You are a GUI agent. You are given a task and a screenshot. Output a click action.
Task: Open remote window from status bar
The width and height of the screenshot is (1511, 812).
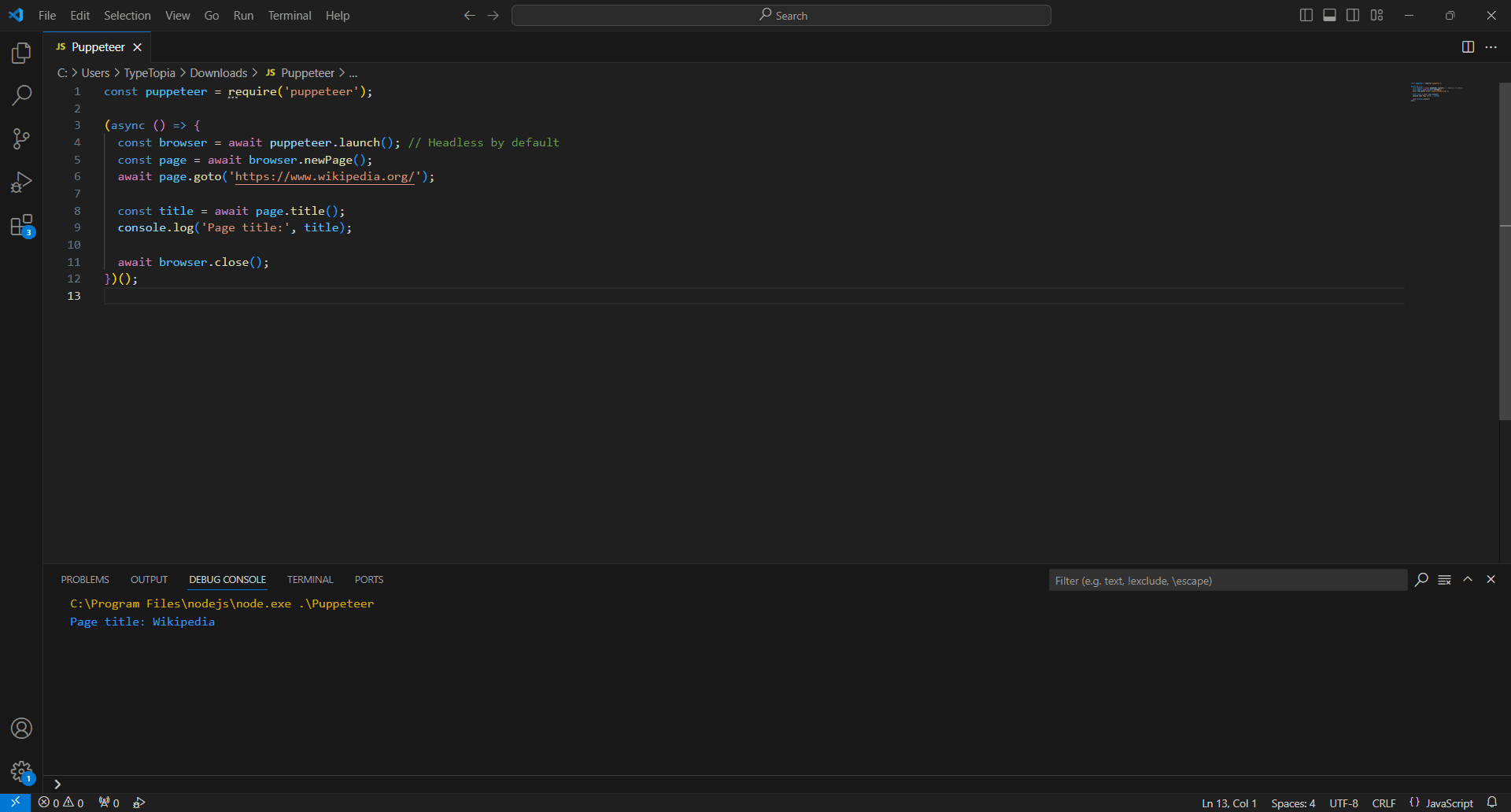pyautogui.click(x=15, y=803)
